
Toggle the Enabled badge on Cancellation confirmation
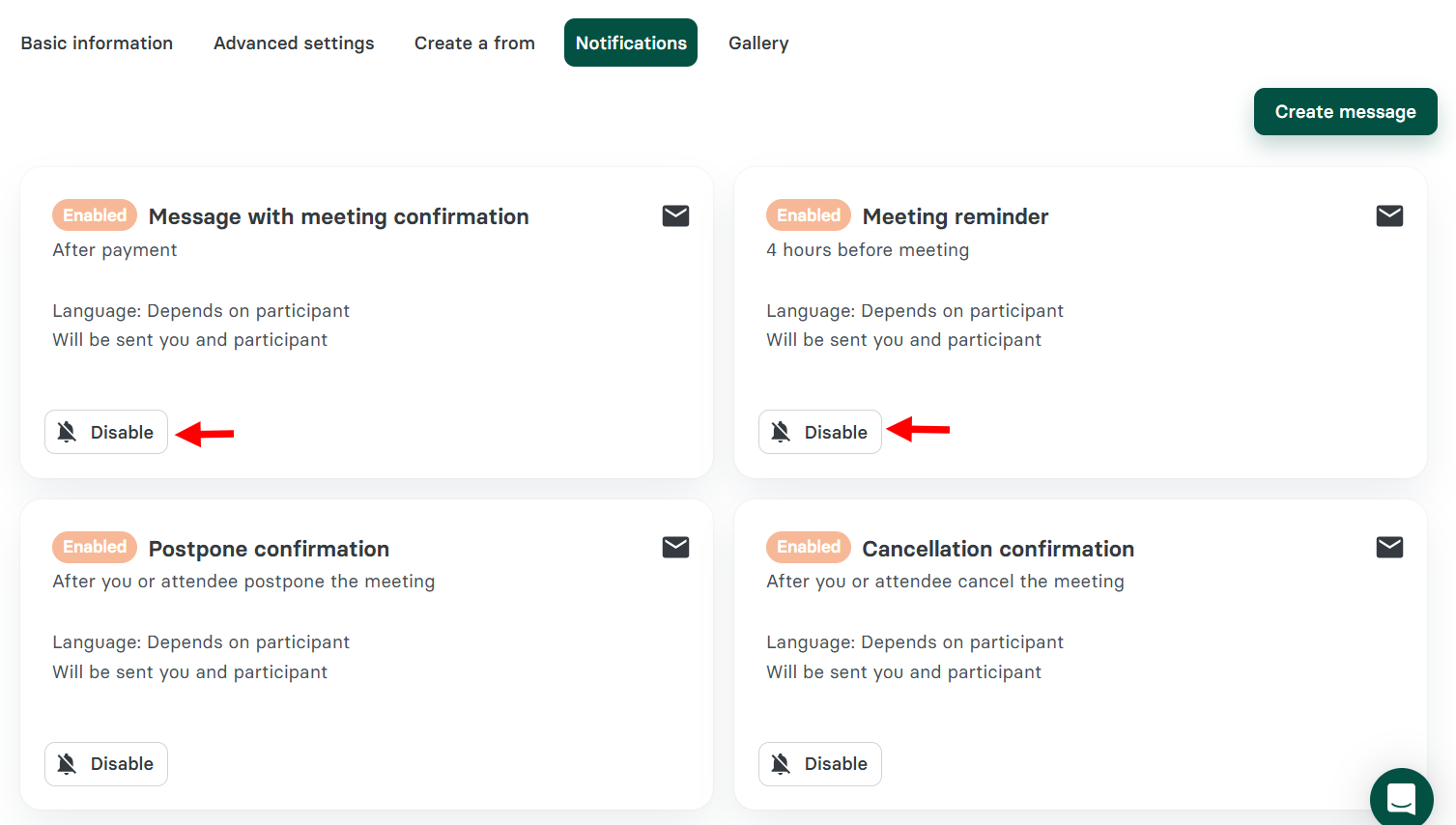pos(808,547)
